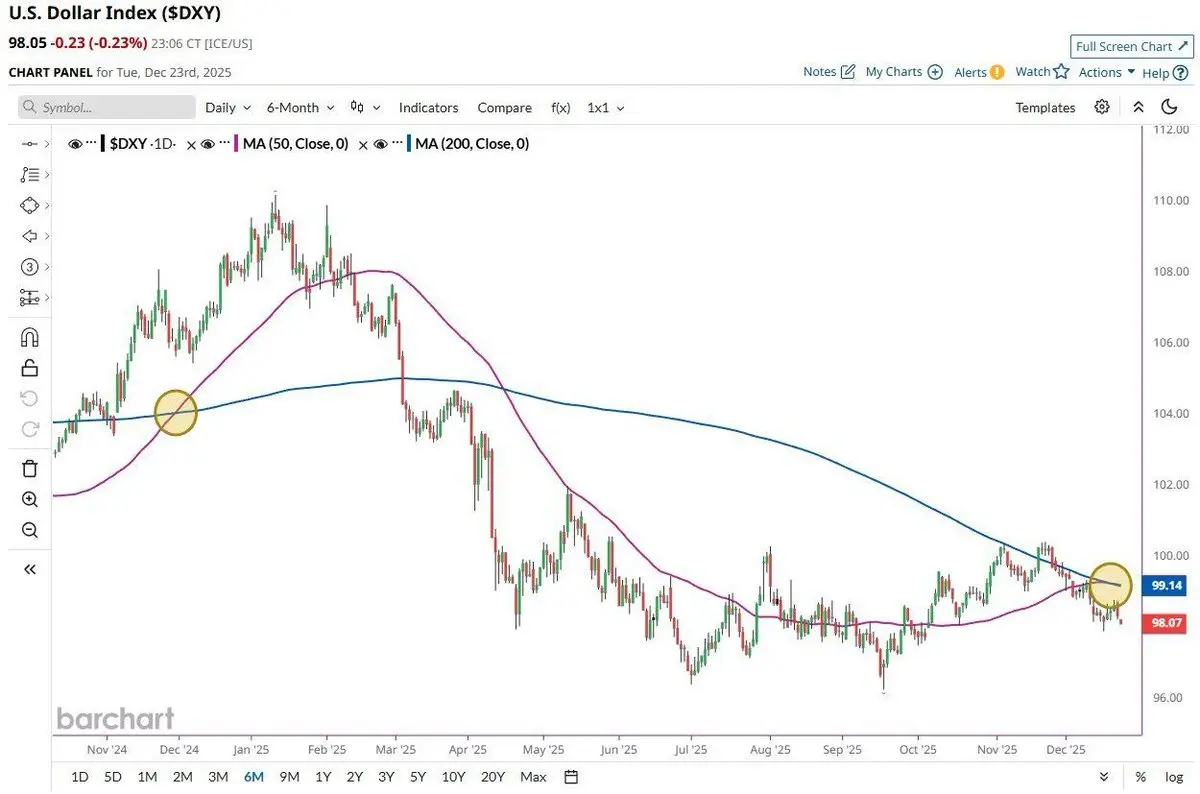Click the 98.07 last price label
Viewport: 1200px width, 794px height.
[1167, 623]
